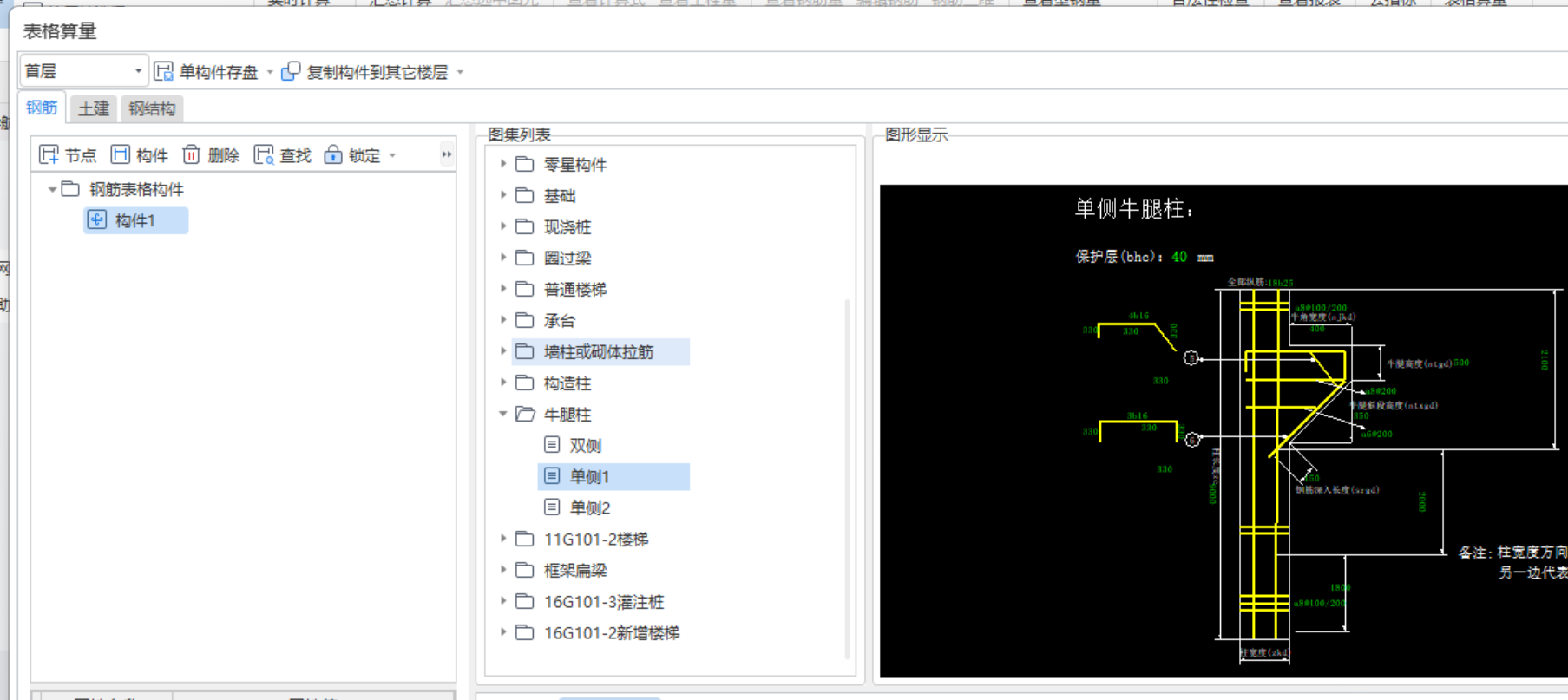Click the folder icon next to 圈过梁

tap(525, 258)
